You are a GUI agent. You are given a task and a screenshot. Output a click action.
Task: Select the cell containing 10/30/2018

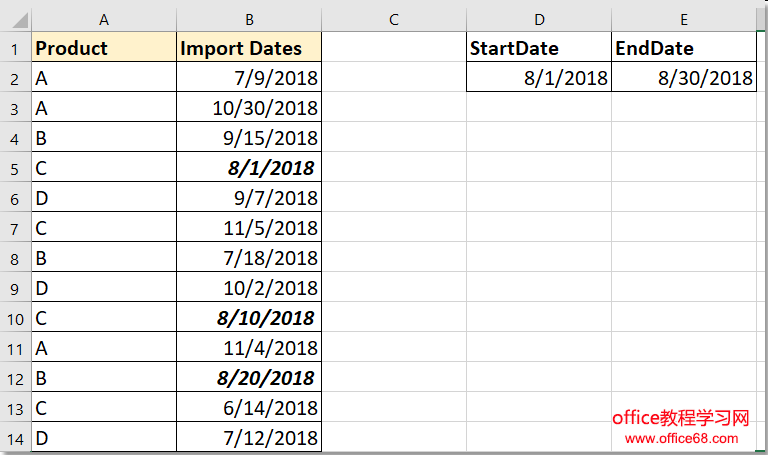coord(249,108)
